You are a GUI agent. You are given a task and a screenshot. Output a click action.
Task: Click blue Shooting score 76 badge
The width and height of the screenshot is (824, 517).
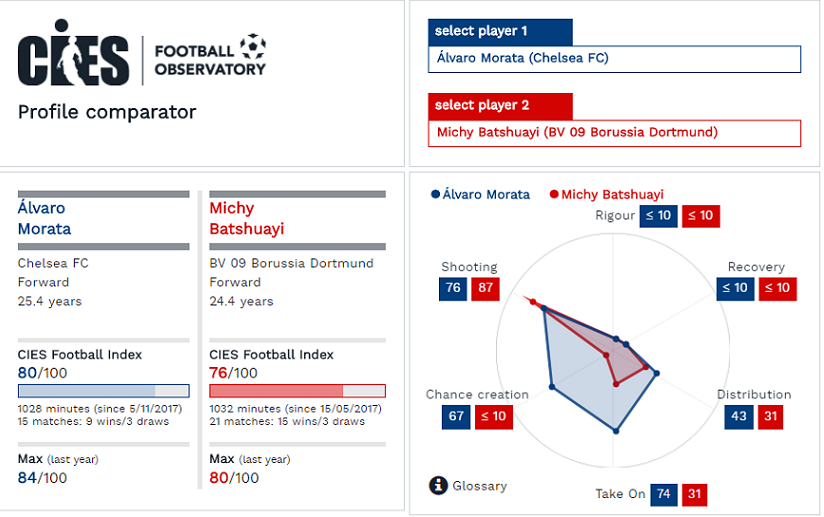pos(453,288)
